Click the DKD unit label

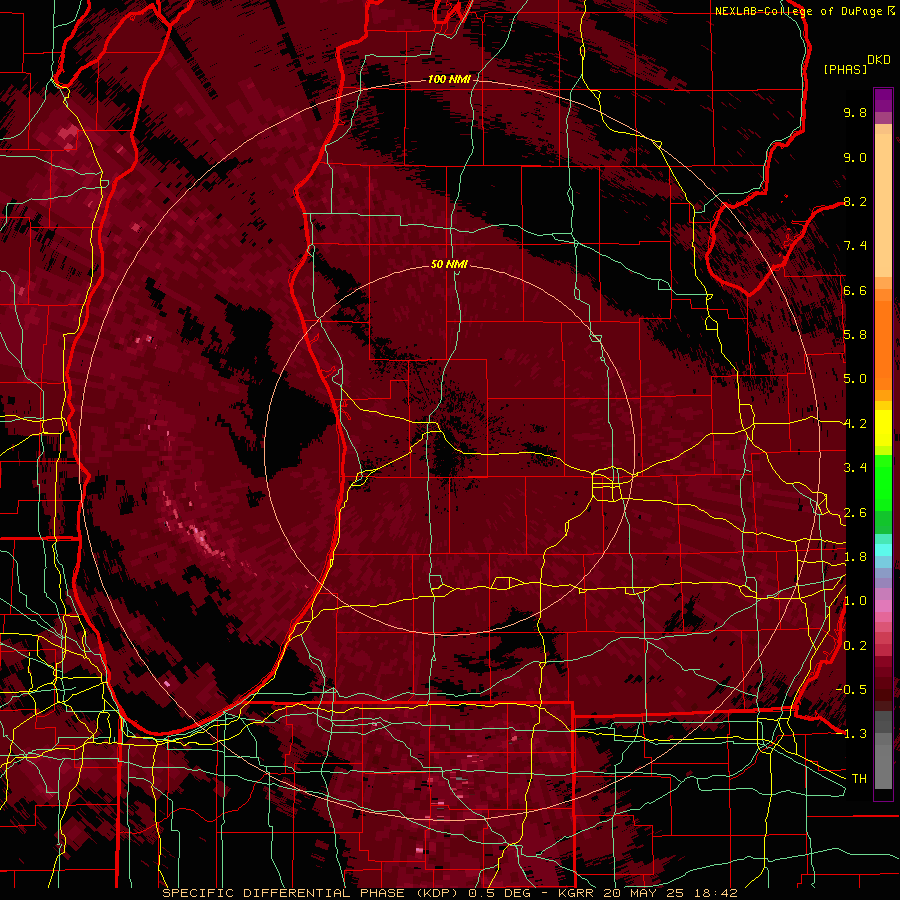pyautogui.click(x=879, y=60)
